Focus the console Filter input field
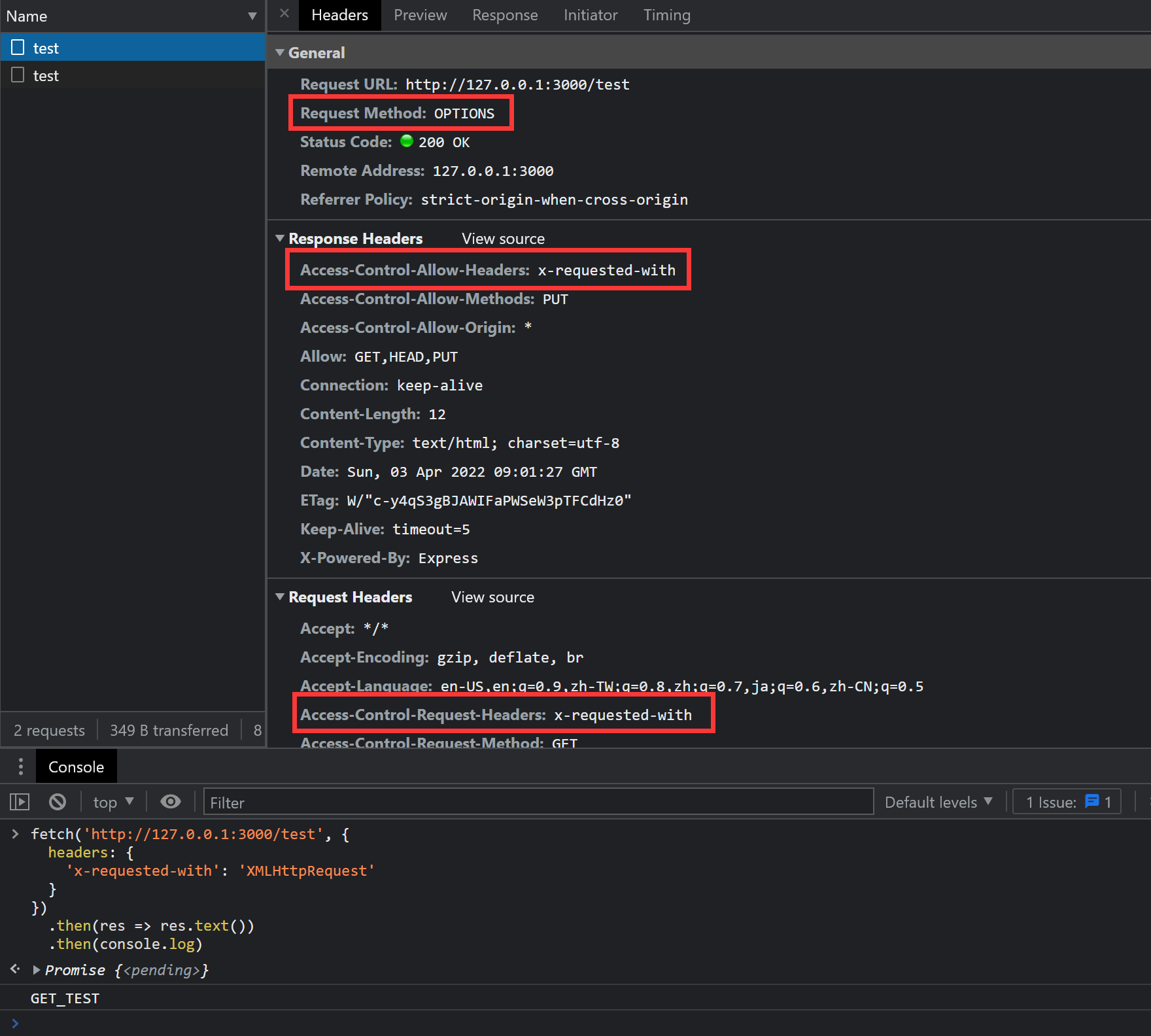The image size is (1151, 1036). (538, 802)
